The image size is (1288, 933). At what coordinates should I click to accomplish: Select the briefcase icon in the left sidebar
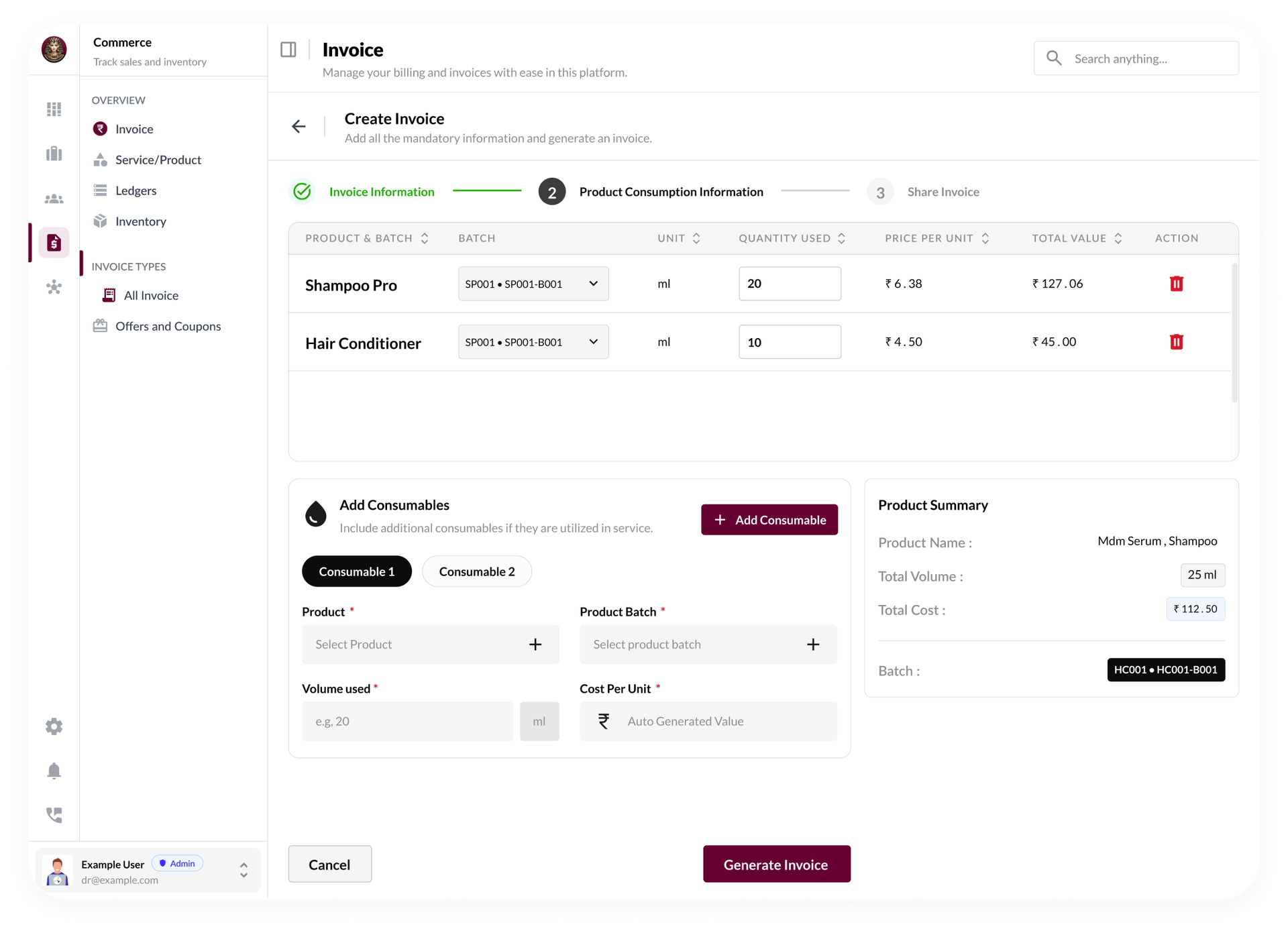click(54, 154)
